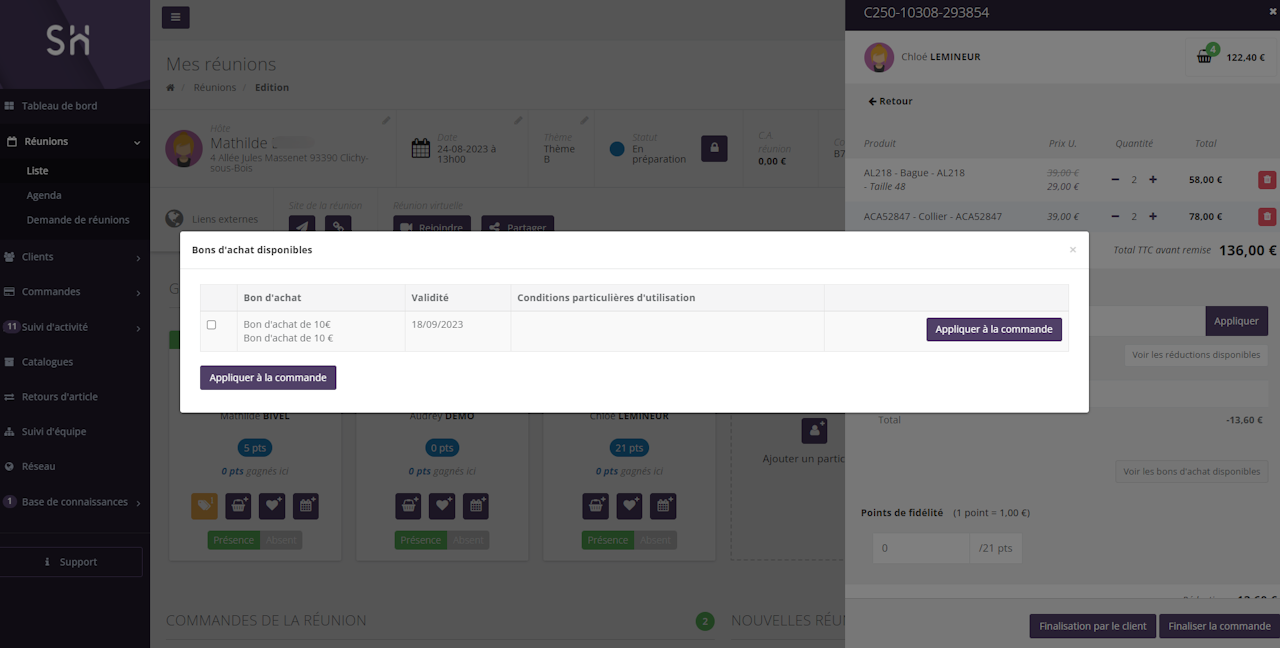The height and width of the screenshot is (648, 1280).
Task: Mark Audrey DEMO as Absent
Action: pos(468,540)
